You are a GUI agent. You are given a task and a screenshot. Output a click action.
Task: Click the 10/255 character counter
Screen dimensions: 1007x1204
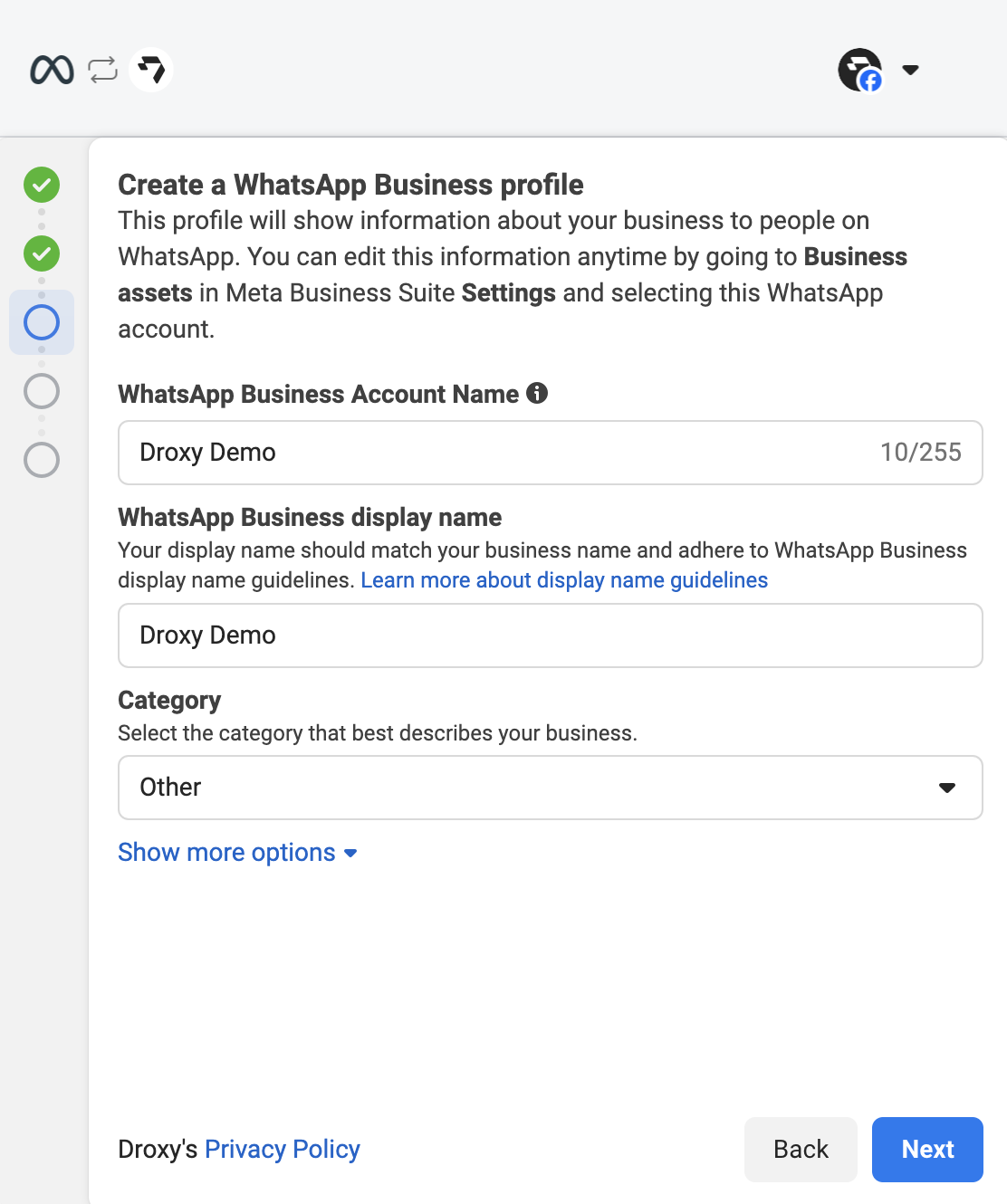922,453
